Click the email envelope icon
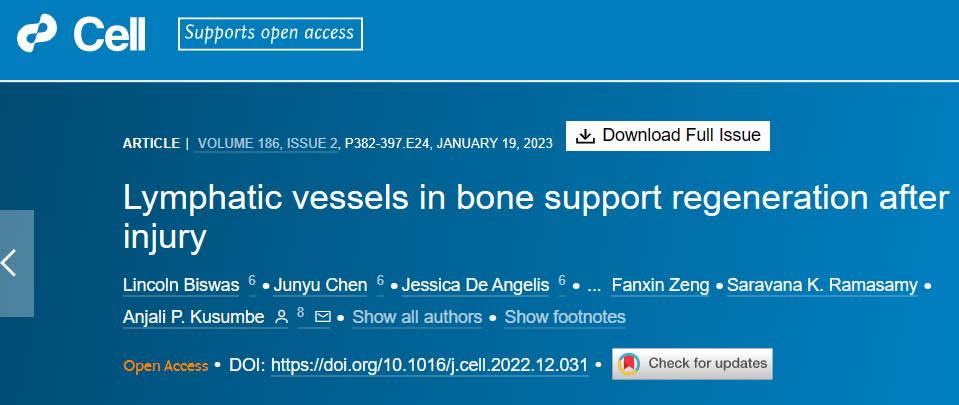Image resolution: width=959 pixels, height=405 pixels. [322, 317]
